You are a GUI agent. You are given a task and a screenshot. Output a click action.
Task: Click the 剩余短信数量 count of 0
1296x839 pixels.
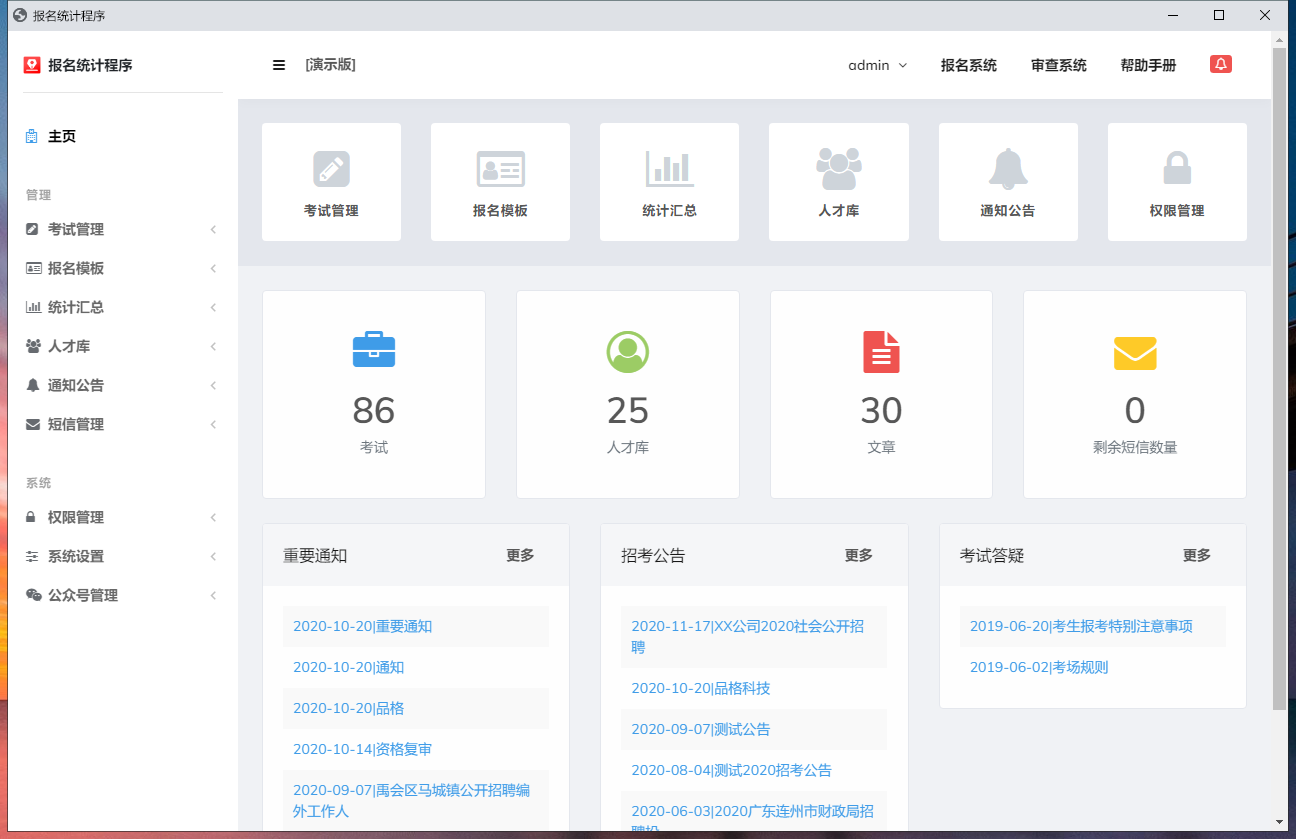[x=1135, y=411]
